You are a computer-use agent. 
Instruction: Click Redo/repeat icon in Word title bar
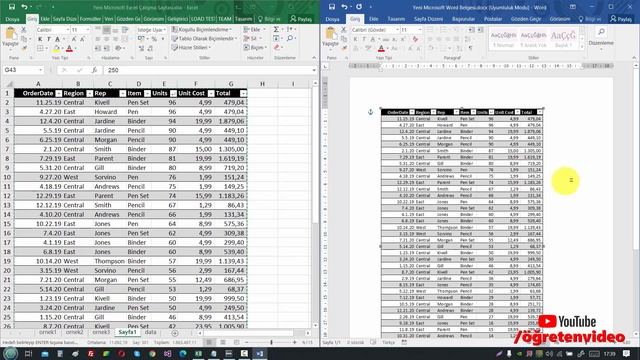(x=359, y=7)
